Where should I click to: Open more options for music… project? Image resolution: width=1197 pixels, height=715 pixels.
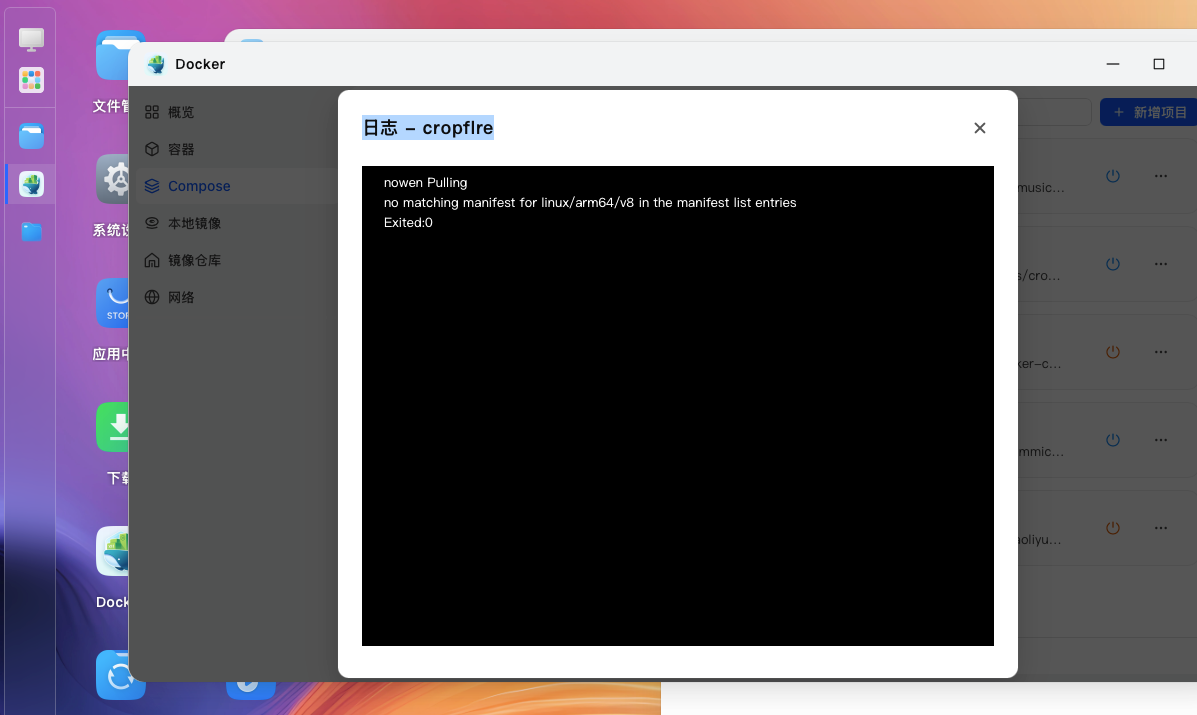(1161, 176)
